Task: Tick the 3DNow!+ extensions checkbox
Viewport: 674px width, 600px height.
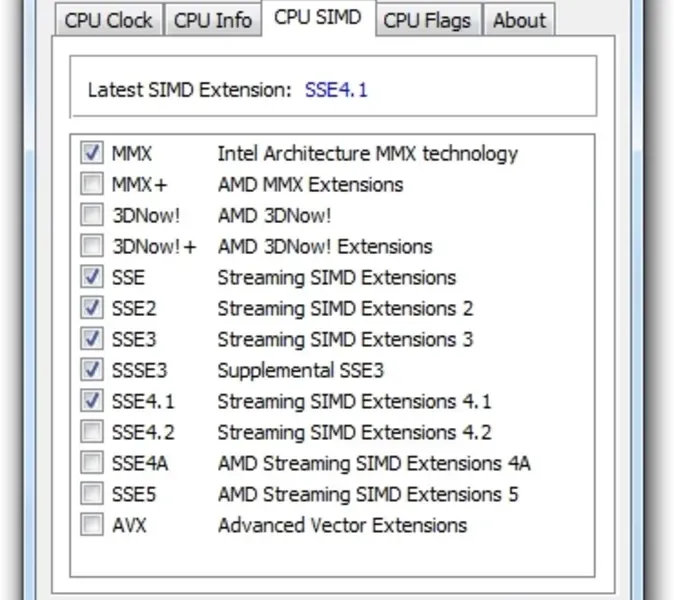Action: tap(92, 246)
